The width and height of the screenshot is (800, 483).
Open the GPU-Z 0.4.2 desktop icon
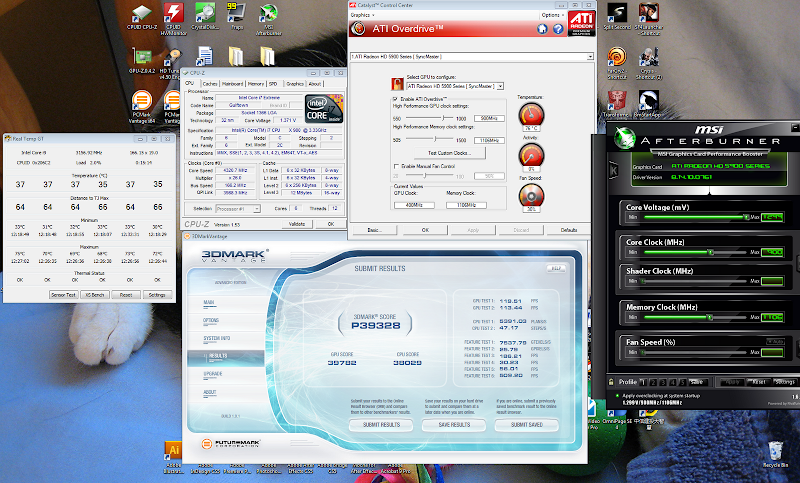tap(142, 61)
